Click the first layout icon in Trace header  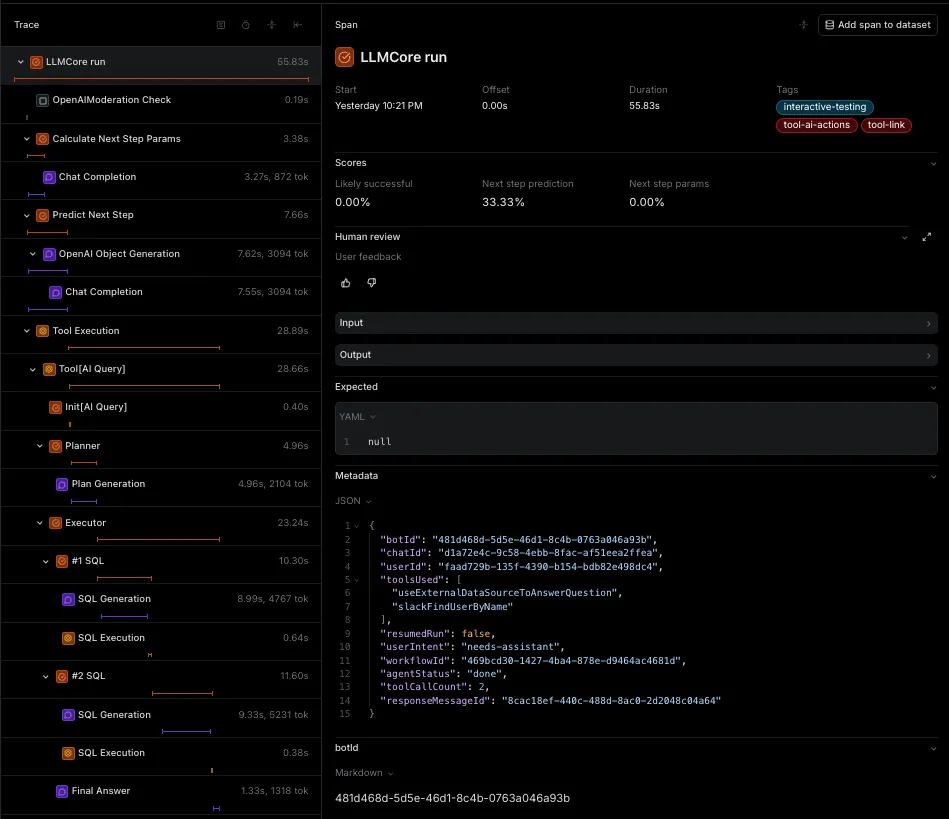[x=221, y=25]
